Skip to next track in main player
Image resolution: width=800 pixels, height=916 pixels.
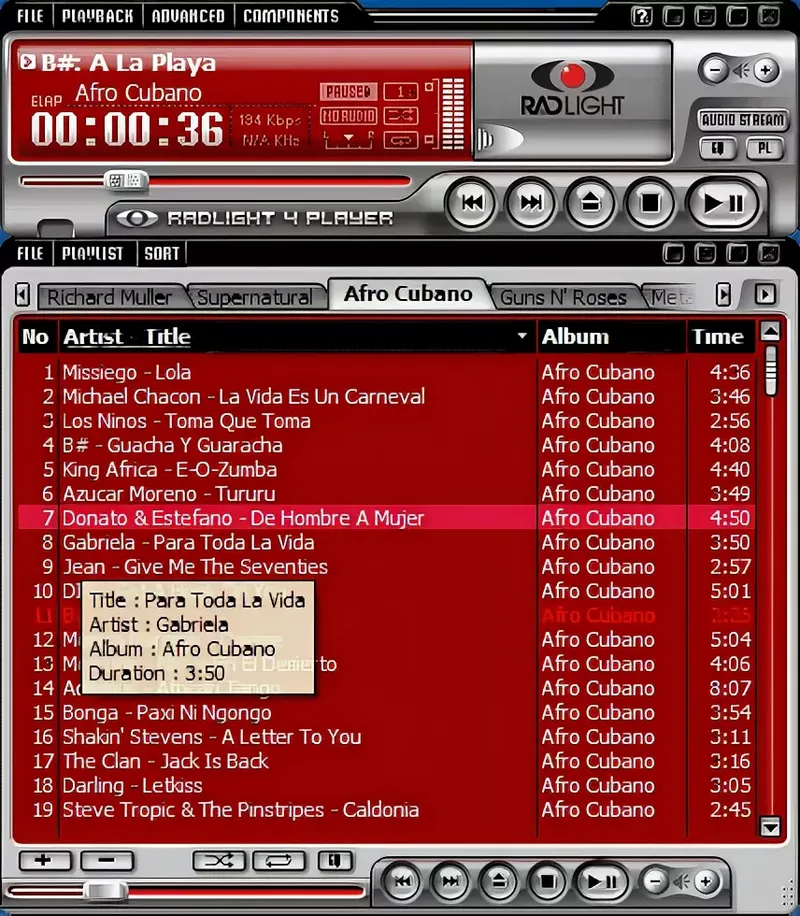click(x=531, y=203)
